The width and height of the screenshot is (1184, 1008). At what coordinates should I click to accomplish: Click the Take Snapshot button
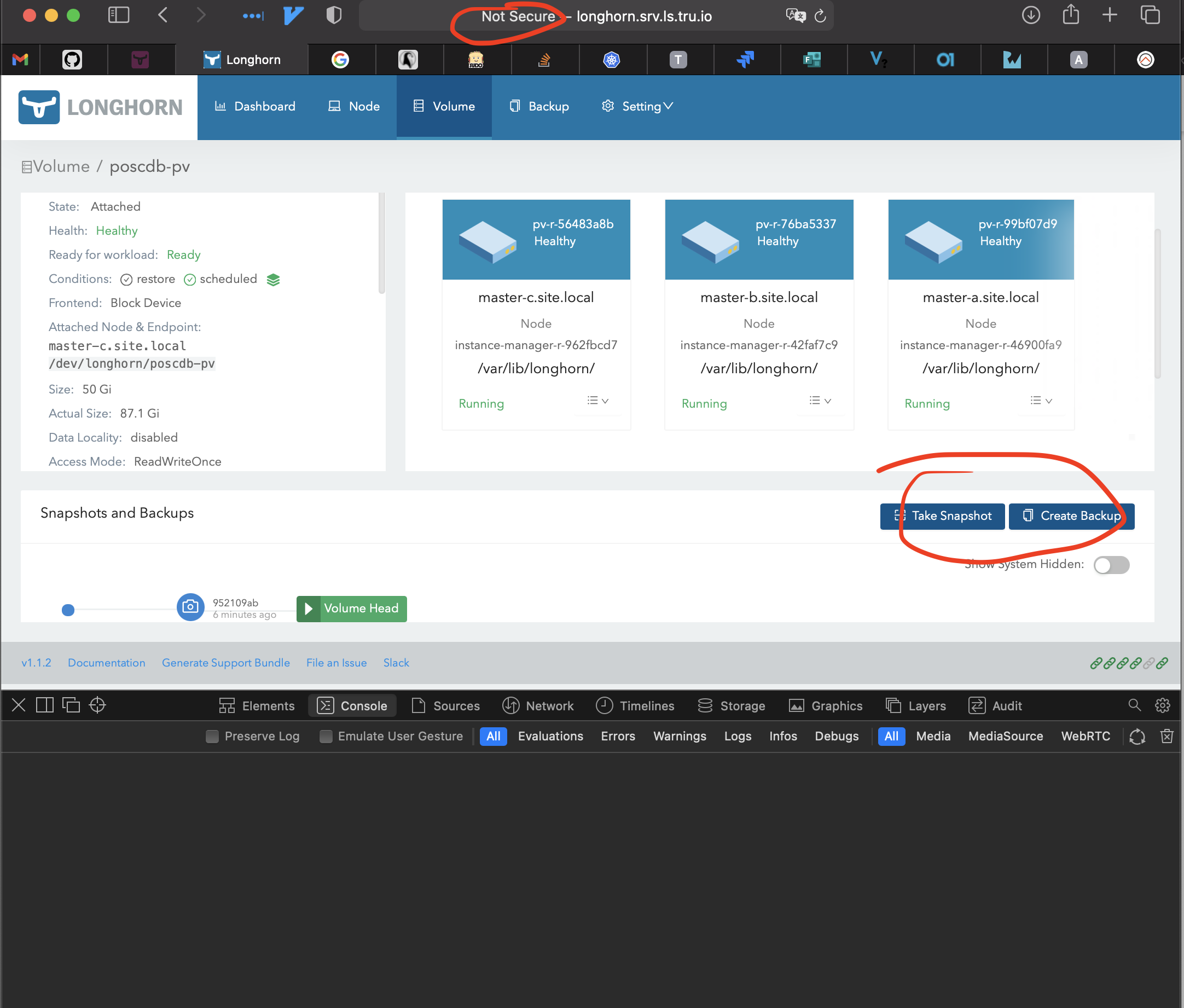point(942,516)
